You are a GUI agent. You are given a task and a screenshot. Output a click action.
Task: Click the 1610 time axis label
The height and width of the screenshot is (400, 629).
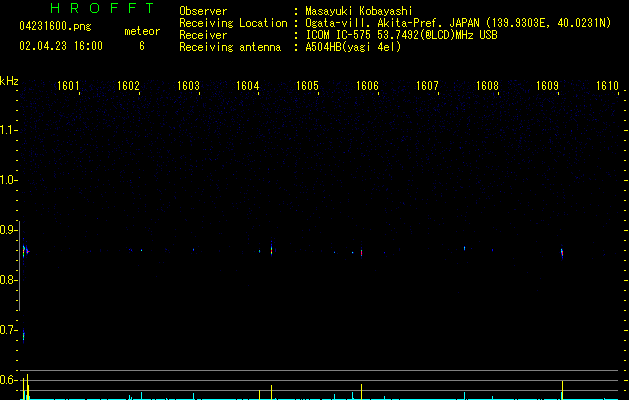(x=607, y=86)
